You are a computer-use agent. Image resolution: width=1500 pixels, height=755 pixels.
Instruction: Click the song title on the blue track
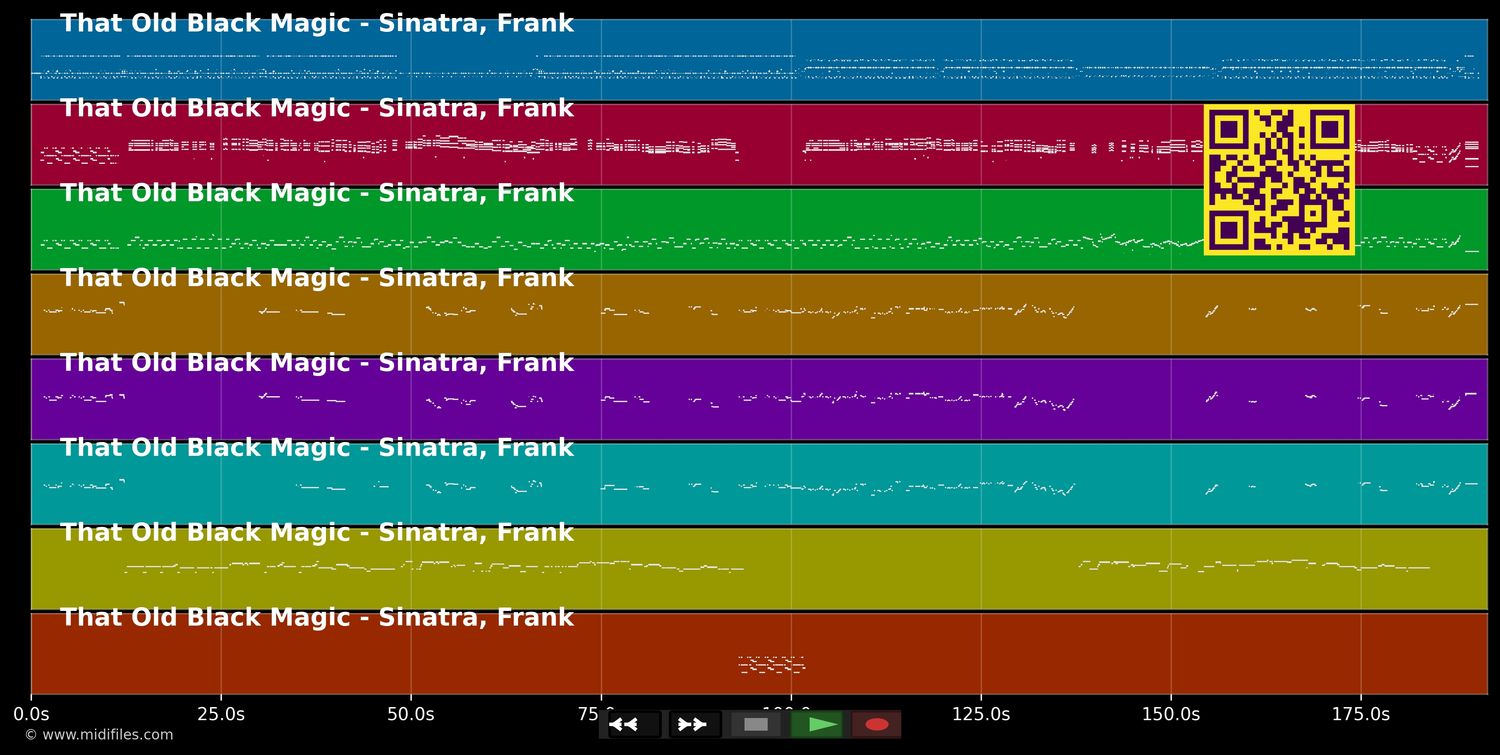pos(317,24)
